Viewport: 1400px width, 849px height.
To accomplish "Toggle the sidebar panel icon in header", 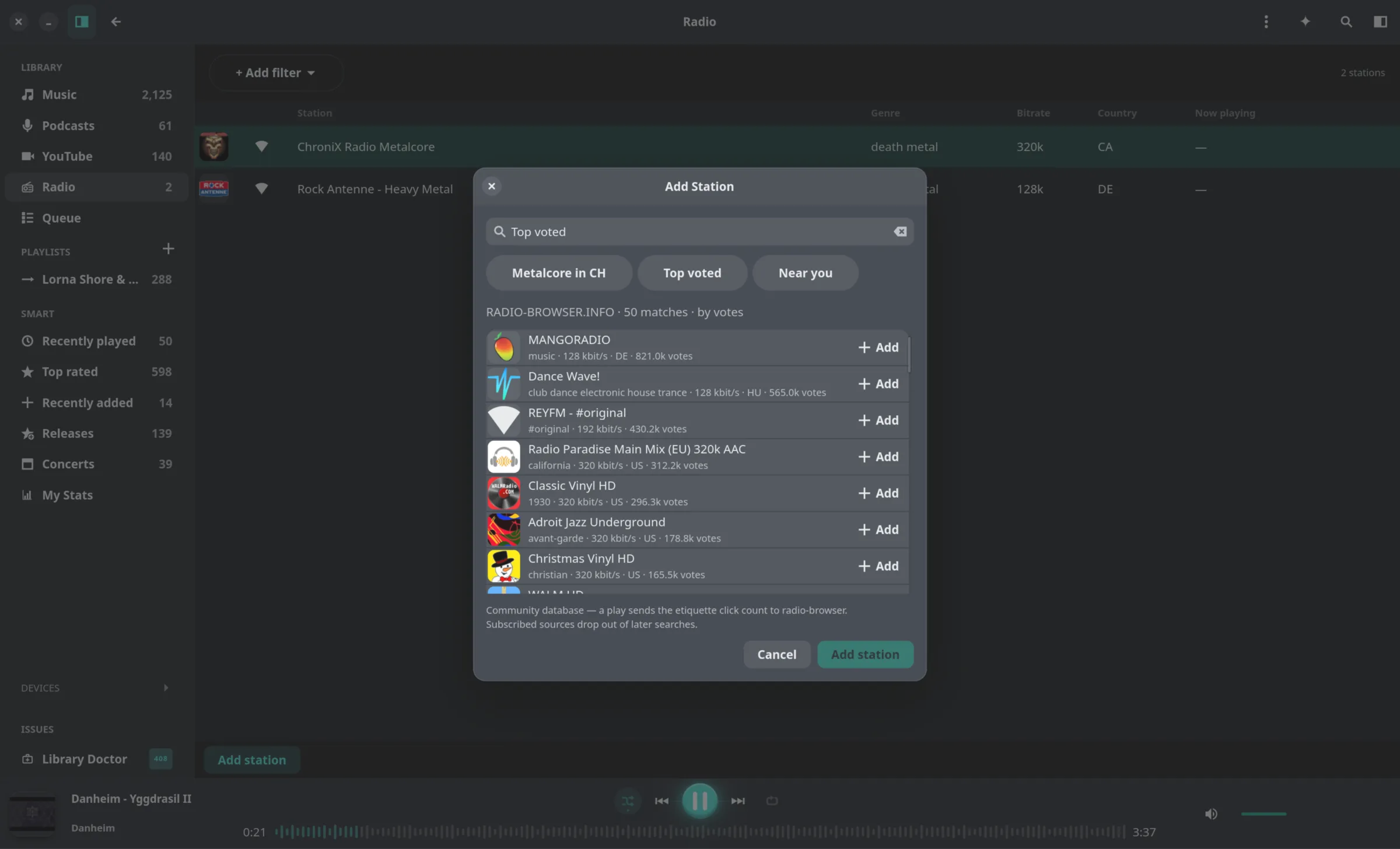I will (82, 22).
